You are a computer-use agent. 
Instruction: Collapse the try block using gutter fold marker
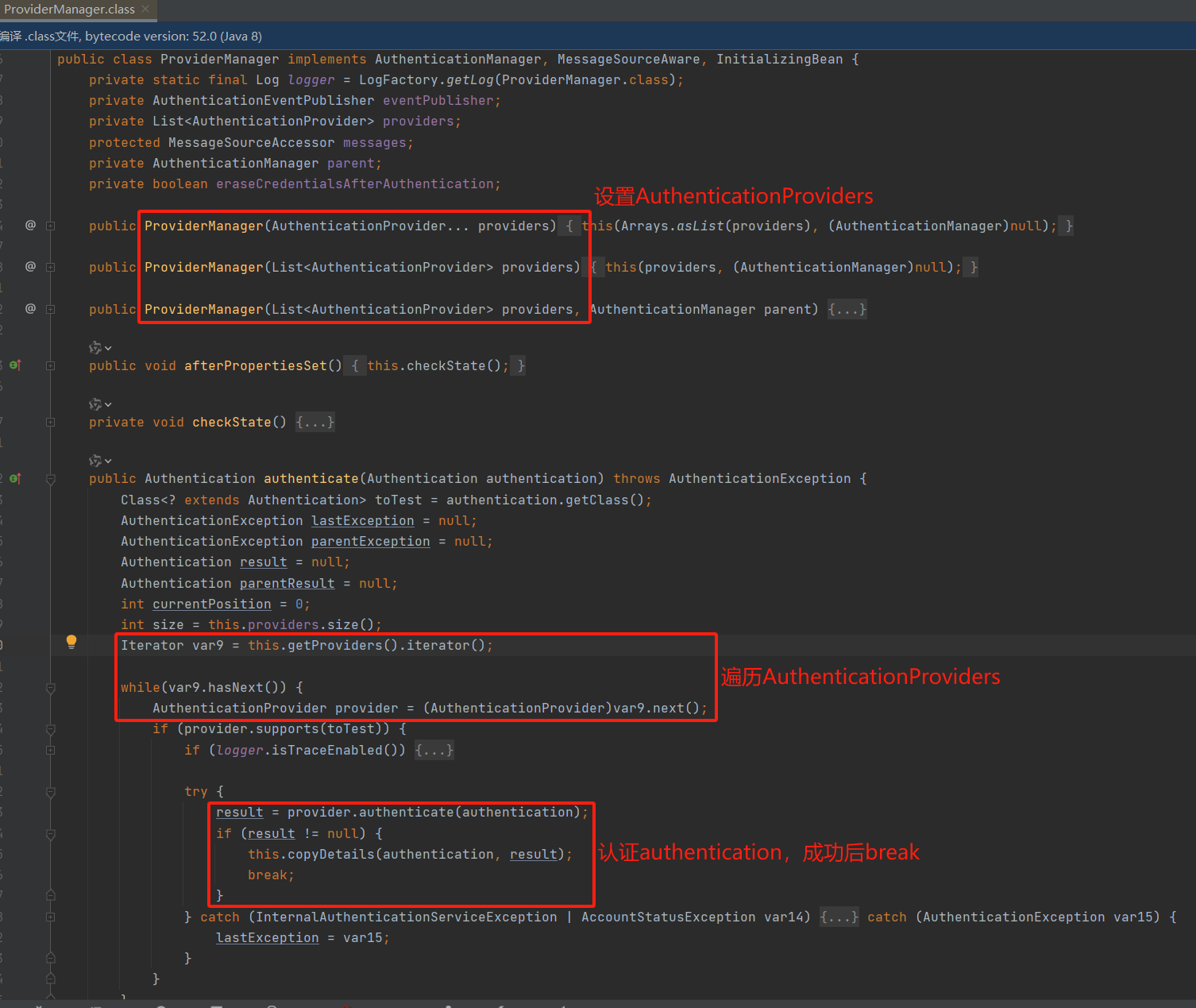click(51, 792)
